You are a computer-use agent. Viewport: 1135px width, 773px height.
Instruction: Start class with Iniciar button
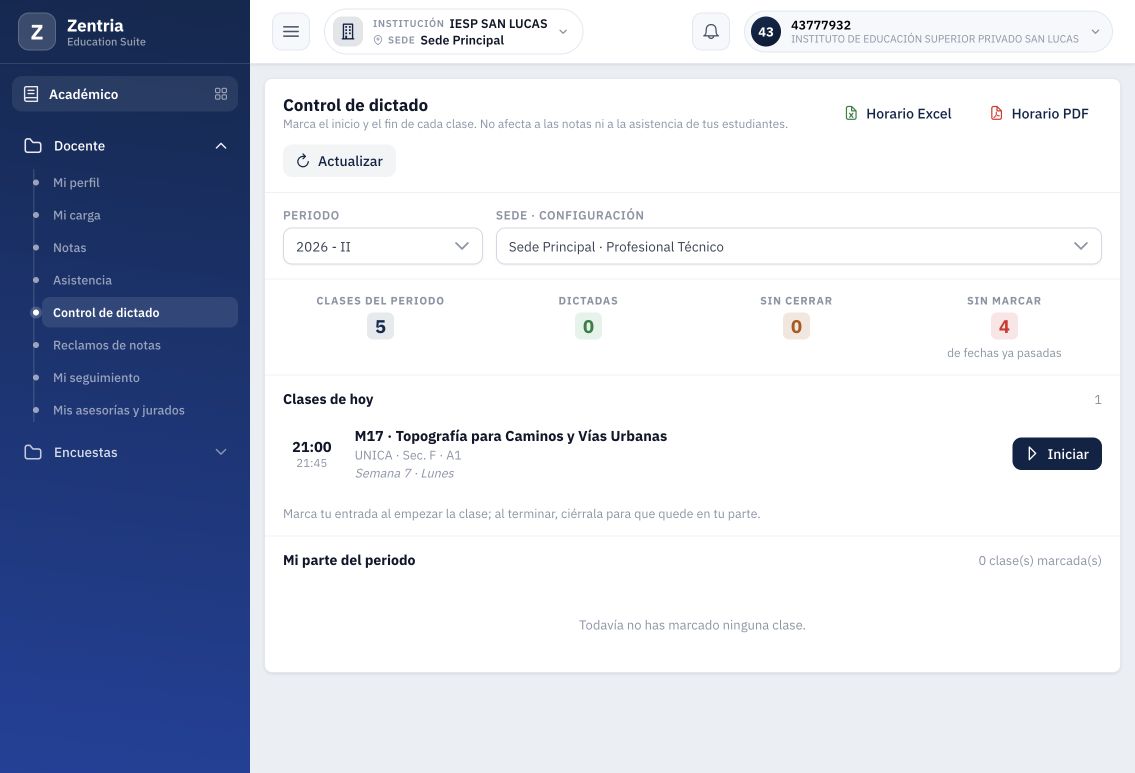(x=1057, y=454)
